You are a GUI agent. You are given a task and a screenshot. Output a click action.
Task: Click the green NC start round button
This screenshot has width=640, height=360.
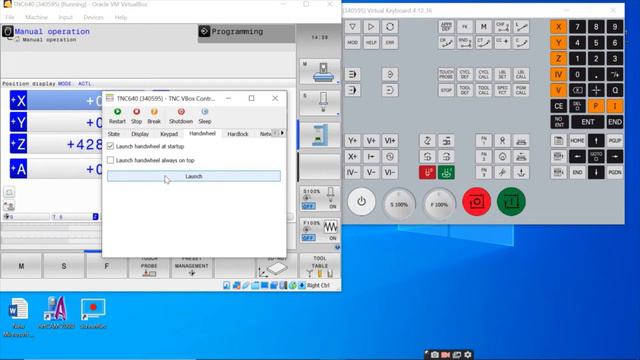[x=511, y=202]
